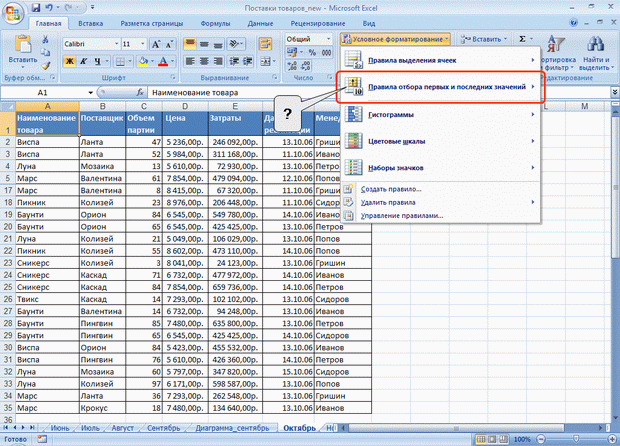Click the Office button

coord(13,14)
